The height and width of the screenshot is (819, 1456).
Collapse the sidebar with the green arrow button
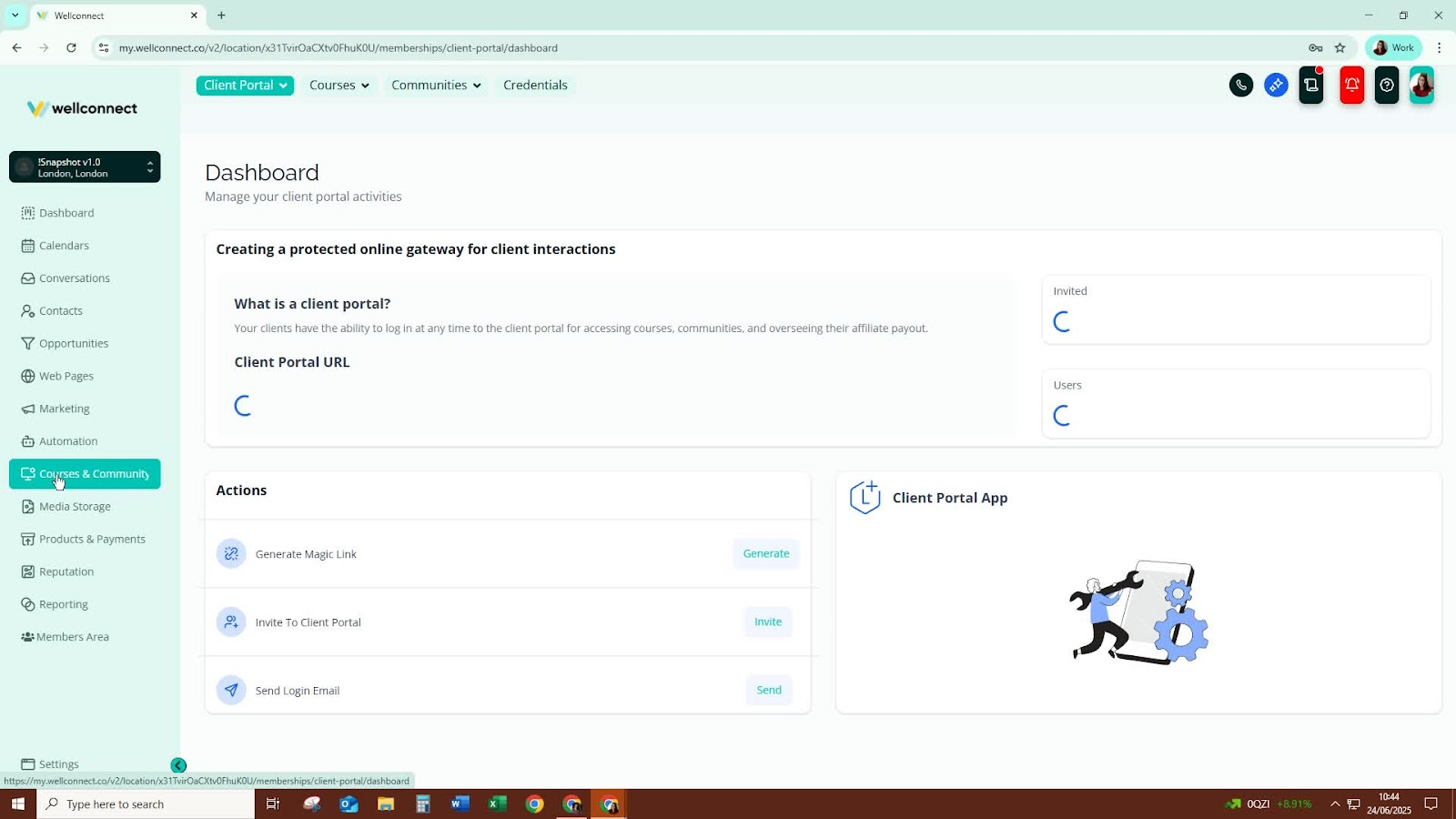coord(178,765)
